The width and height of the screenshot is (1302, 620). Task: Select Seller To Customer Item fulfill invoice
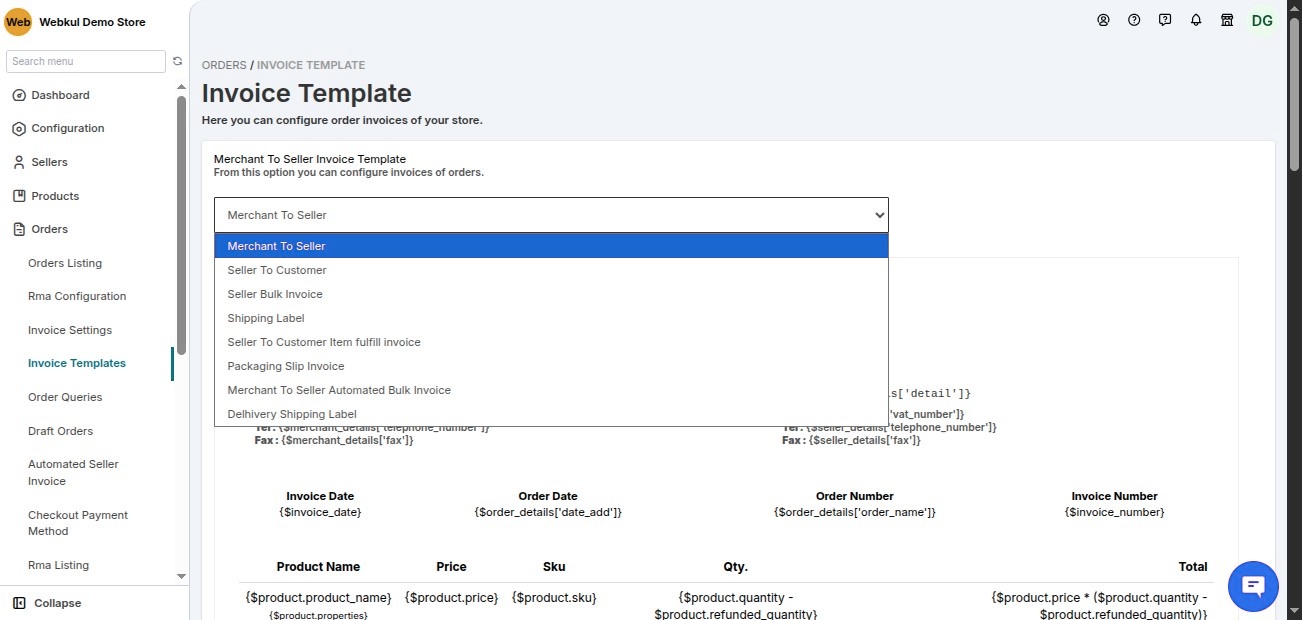tap(551, 342)
